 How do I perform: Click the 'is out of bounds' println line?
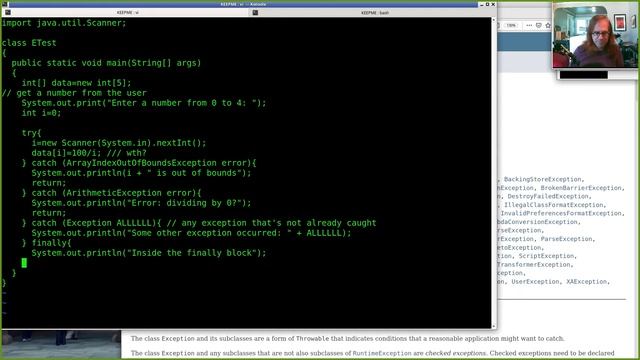141,173
